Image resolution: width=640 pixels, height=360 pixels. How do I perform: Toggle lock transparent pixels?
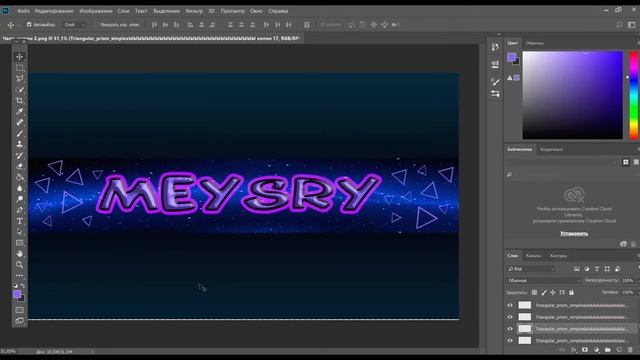(534, 293)
